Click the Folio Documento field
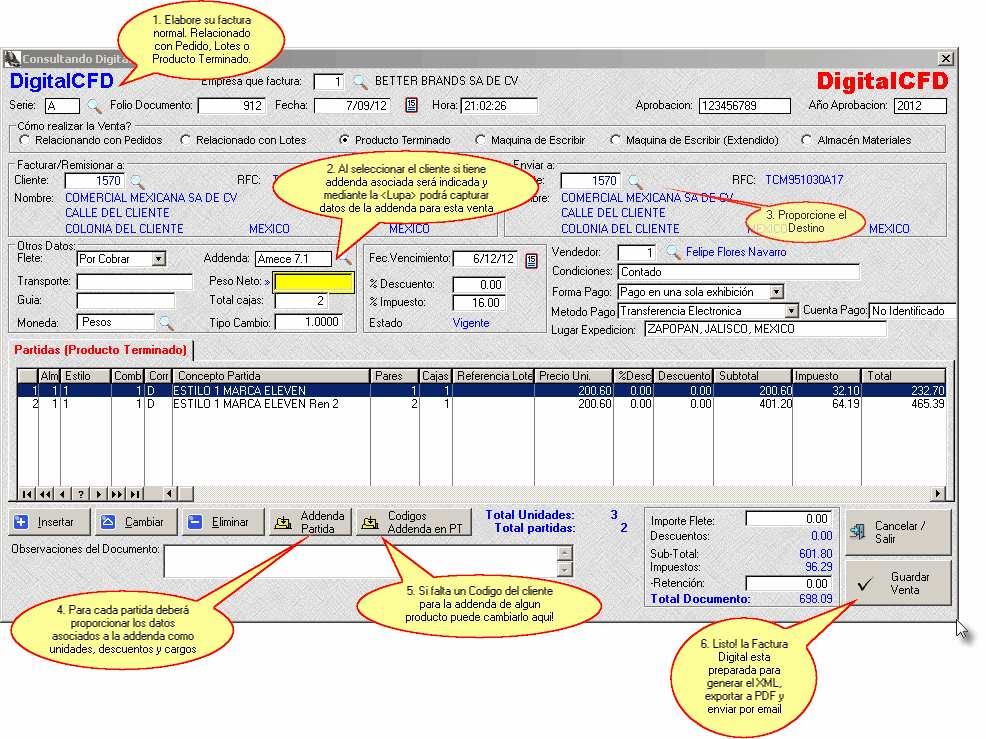 point(231,106)
